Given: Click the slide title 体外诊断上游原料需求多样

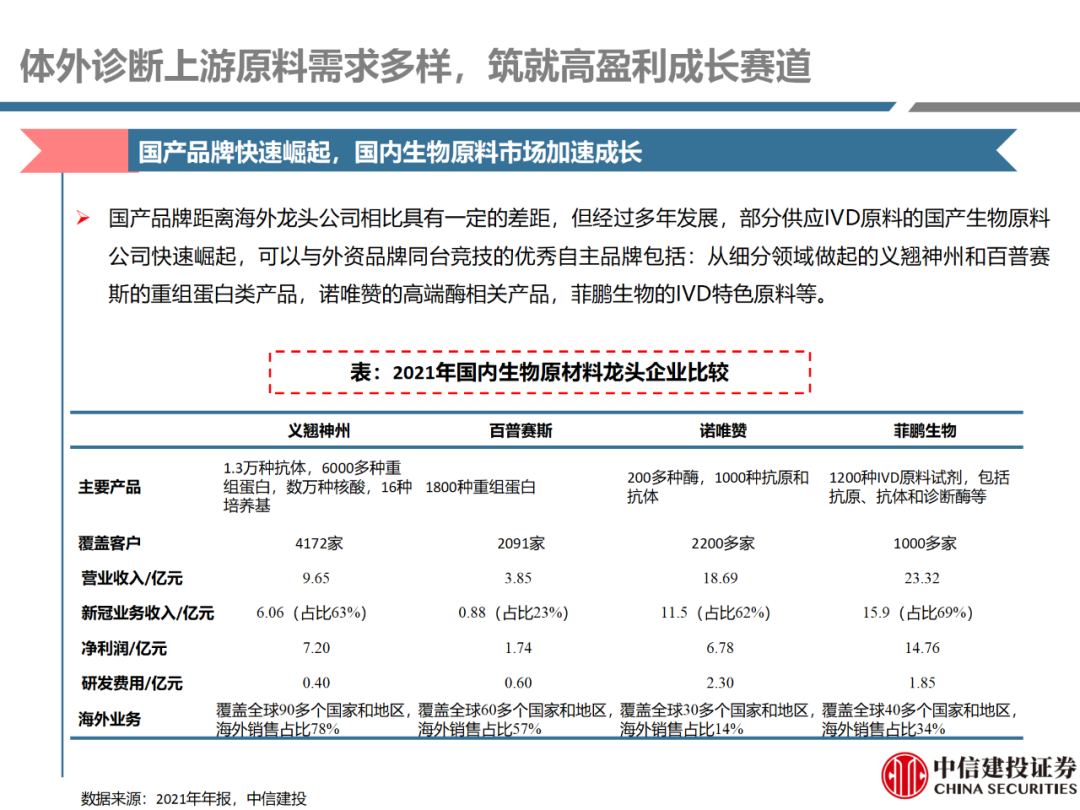Looking at the screenshot, I should tap(415, 66).
